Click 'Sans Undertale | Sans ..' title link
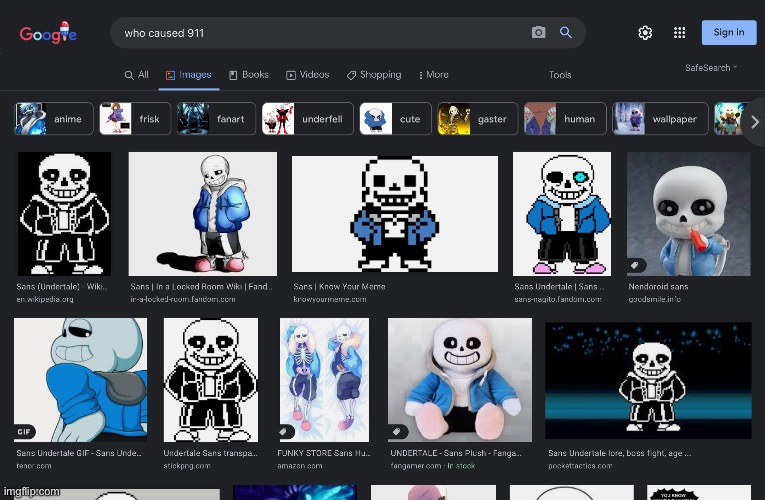Viewport: 765px width, 500px height. click(x=559, y=286)
